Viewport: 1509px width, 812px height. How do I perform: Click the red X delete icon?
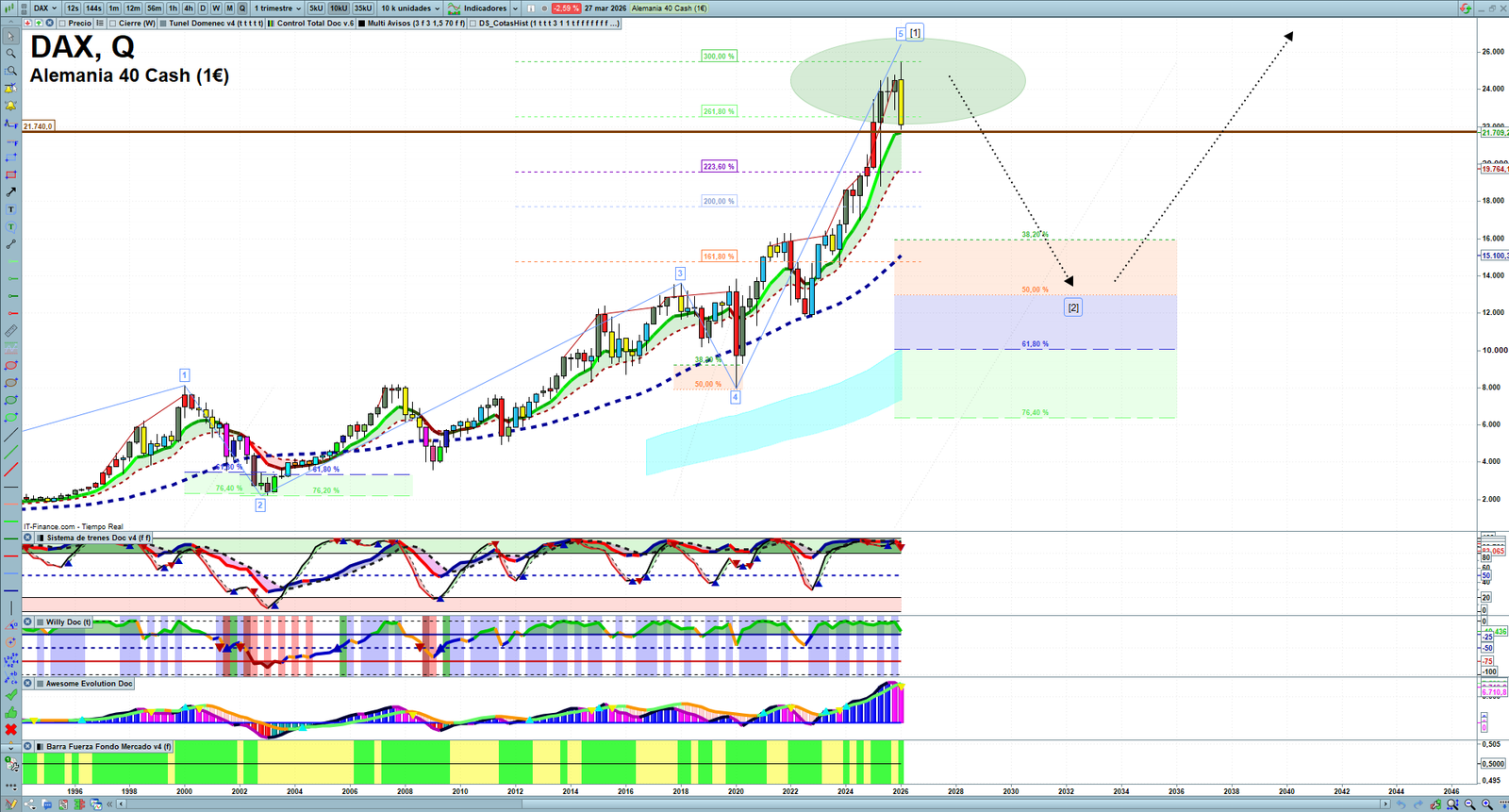tap(10, 730)
